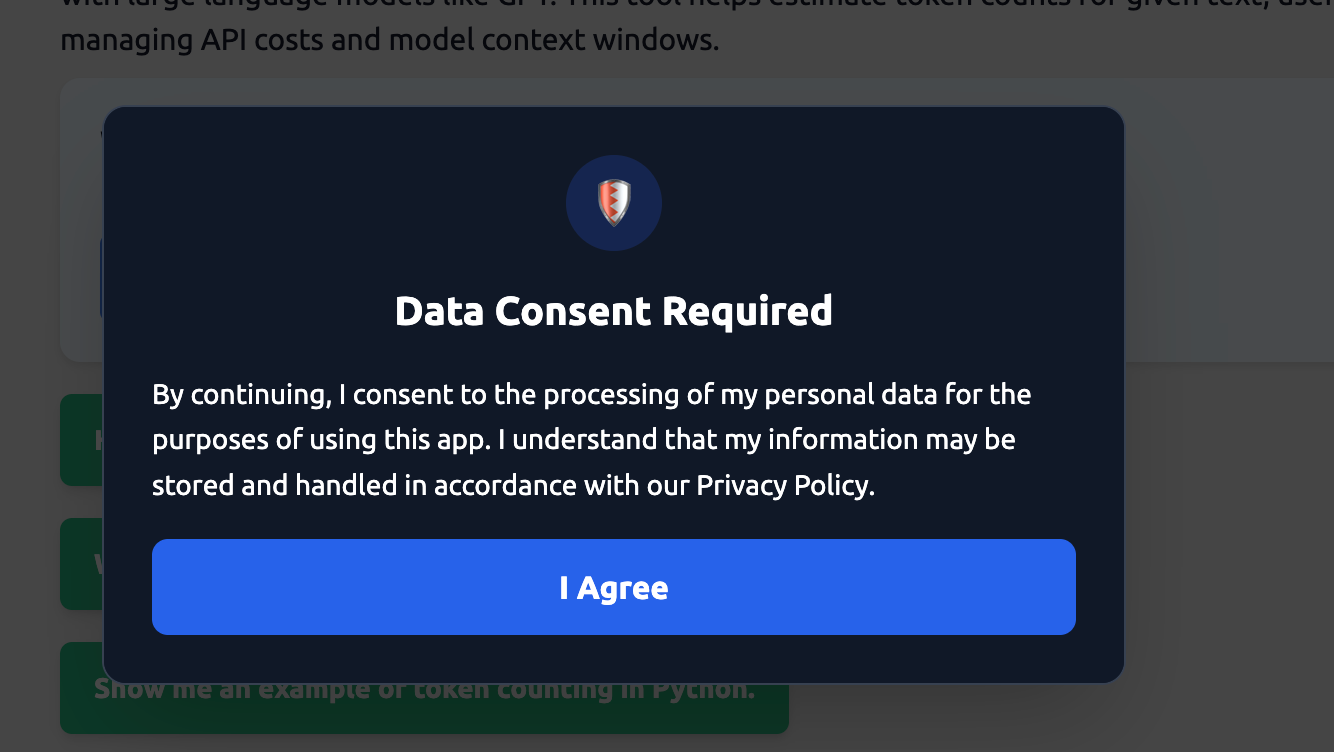Screen dimensions: 1334x752
Task: Click the word "Data" in dialog heading
Action: 439,311
